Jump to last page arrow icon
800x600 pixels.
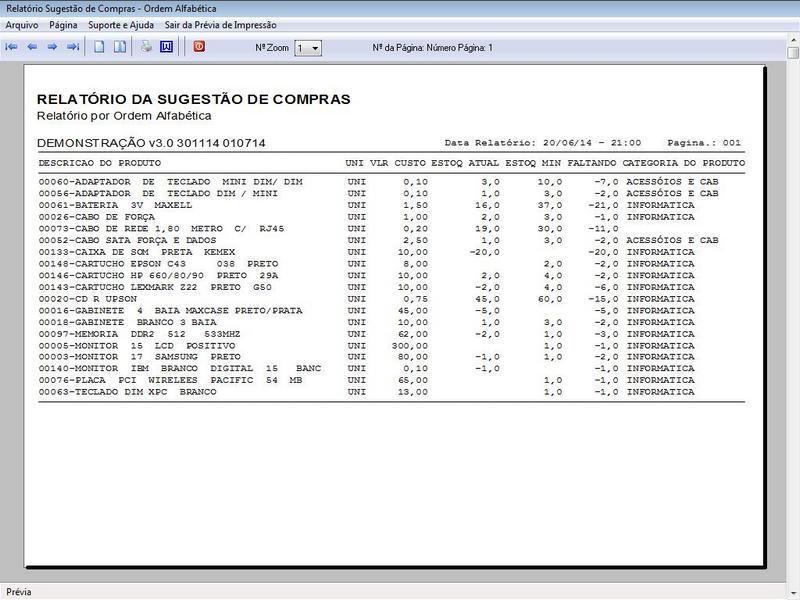coord(73,47)
